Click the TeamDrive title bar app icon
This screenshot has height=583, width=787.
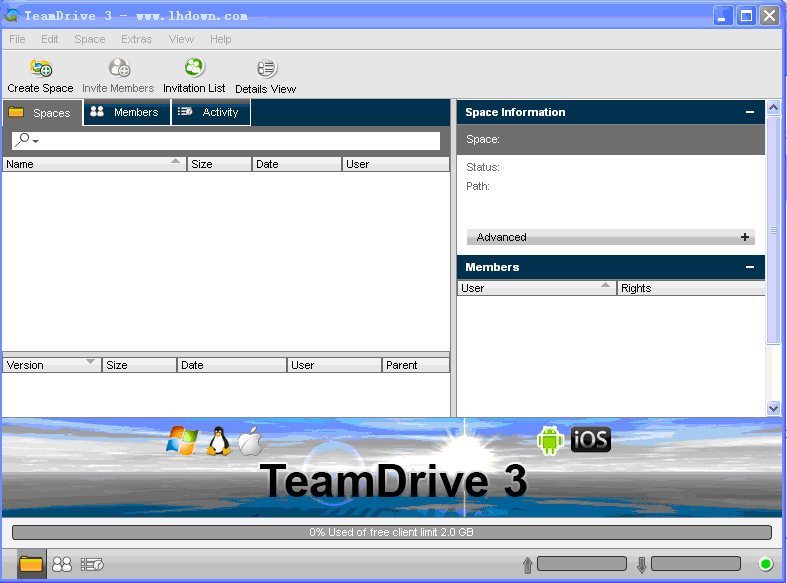tap(12, 16)
